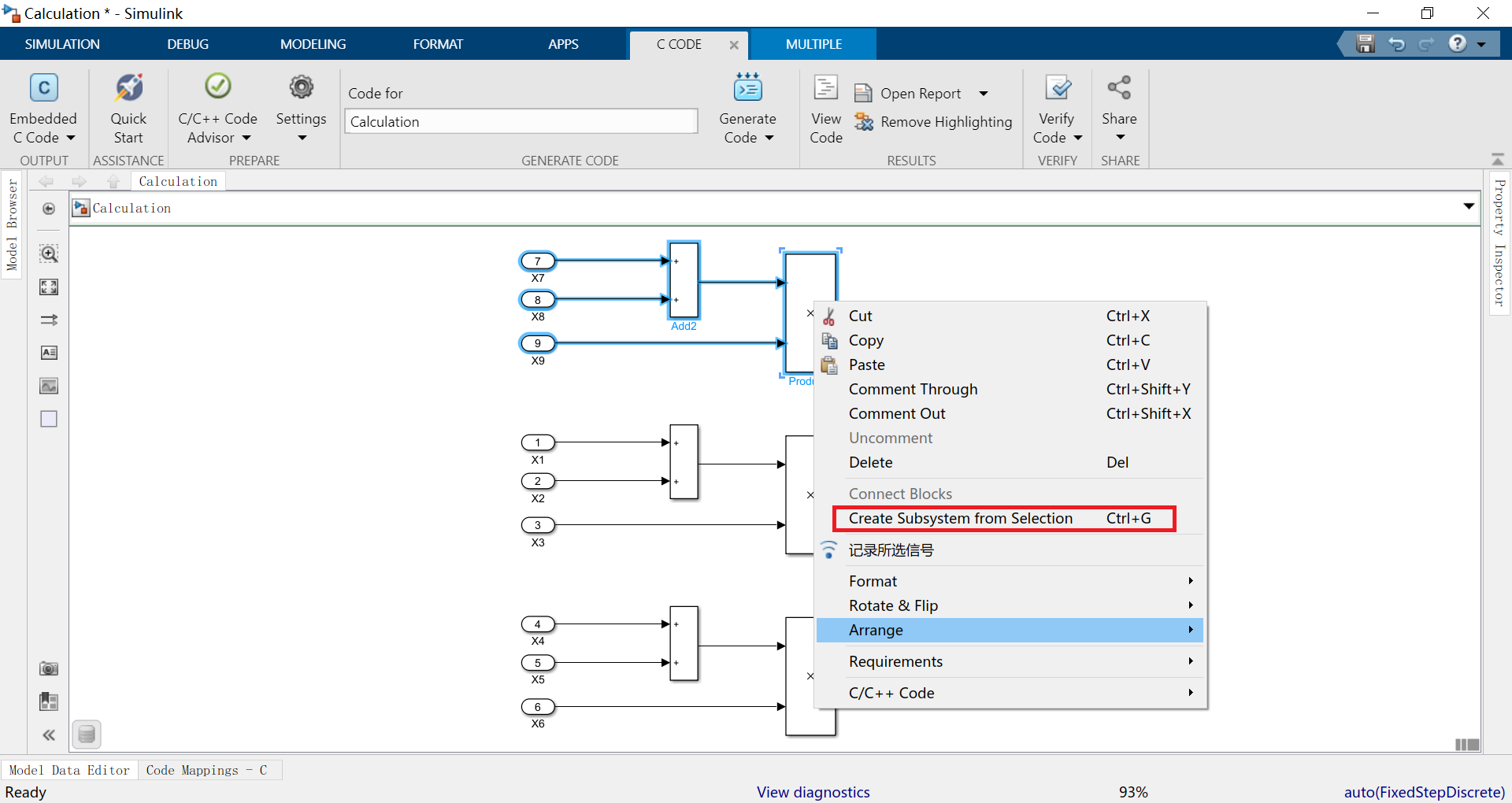Close the C CODE tab
The width and height of the screenshot is (1512, 803).
point(734,45)
